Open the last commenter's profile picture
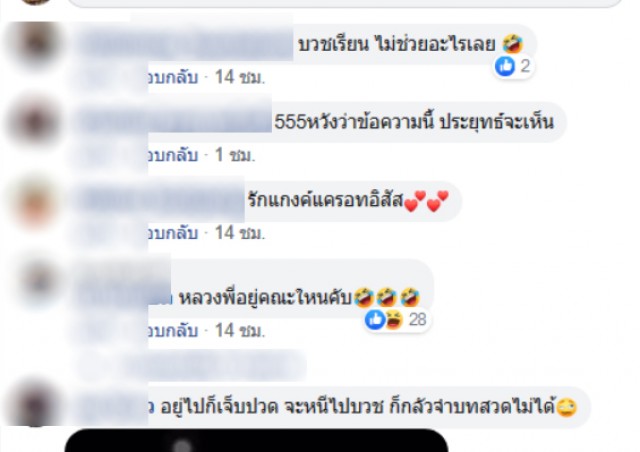The width and height of the screenshot is (640, 452). pos(35,404)
